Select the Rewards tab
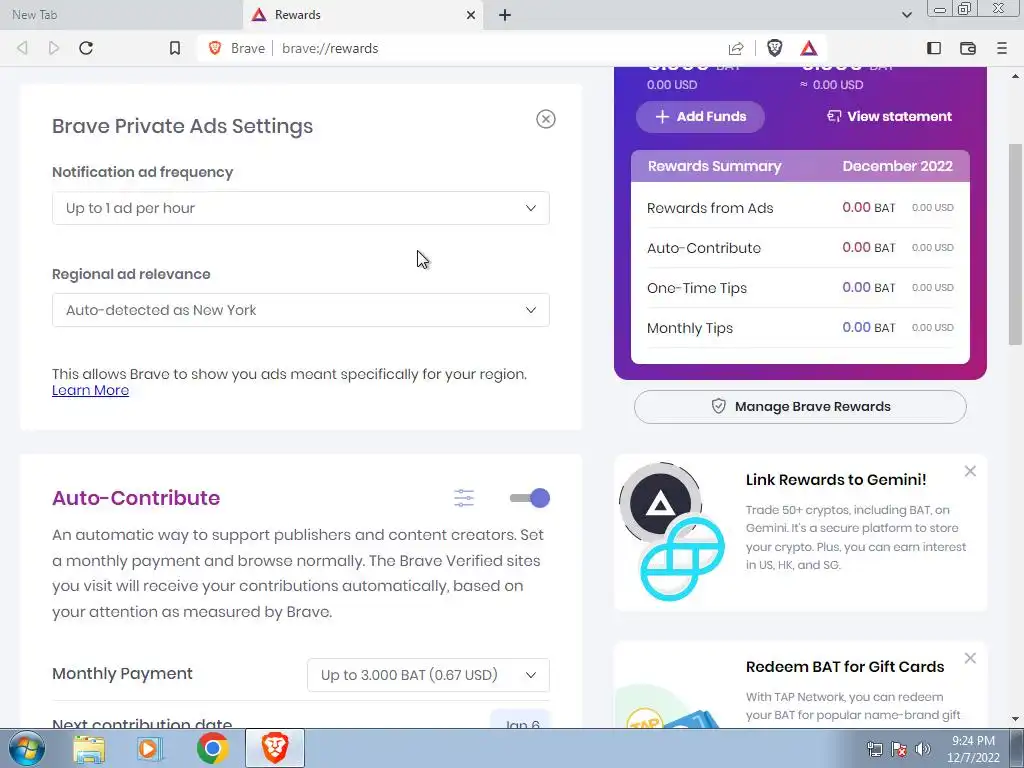This screenshot has width=1024, height=768. (363, 15)
